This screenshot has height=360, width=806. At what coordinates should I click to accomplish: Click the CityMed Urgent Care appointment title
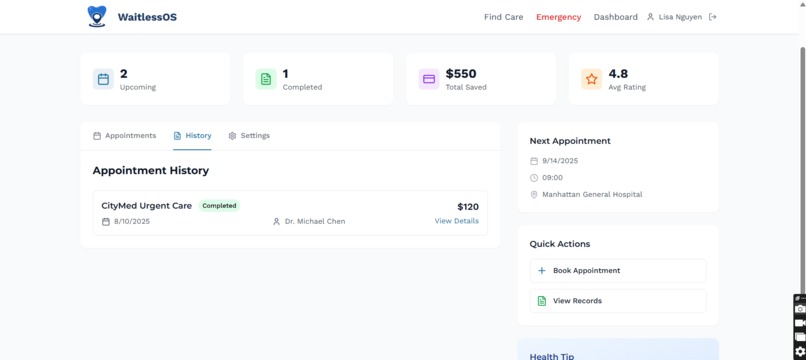(146, 206)
